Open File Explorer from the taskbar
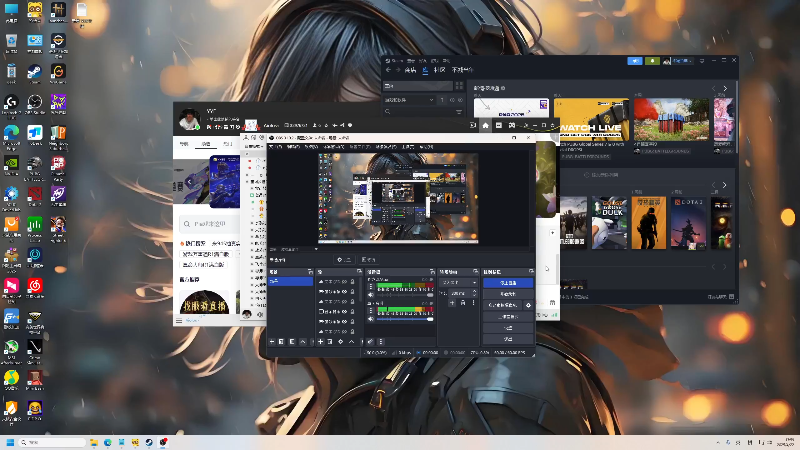 (x=94, y=442)
